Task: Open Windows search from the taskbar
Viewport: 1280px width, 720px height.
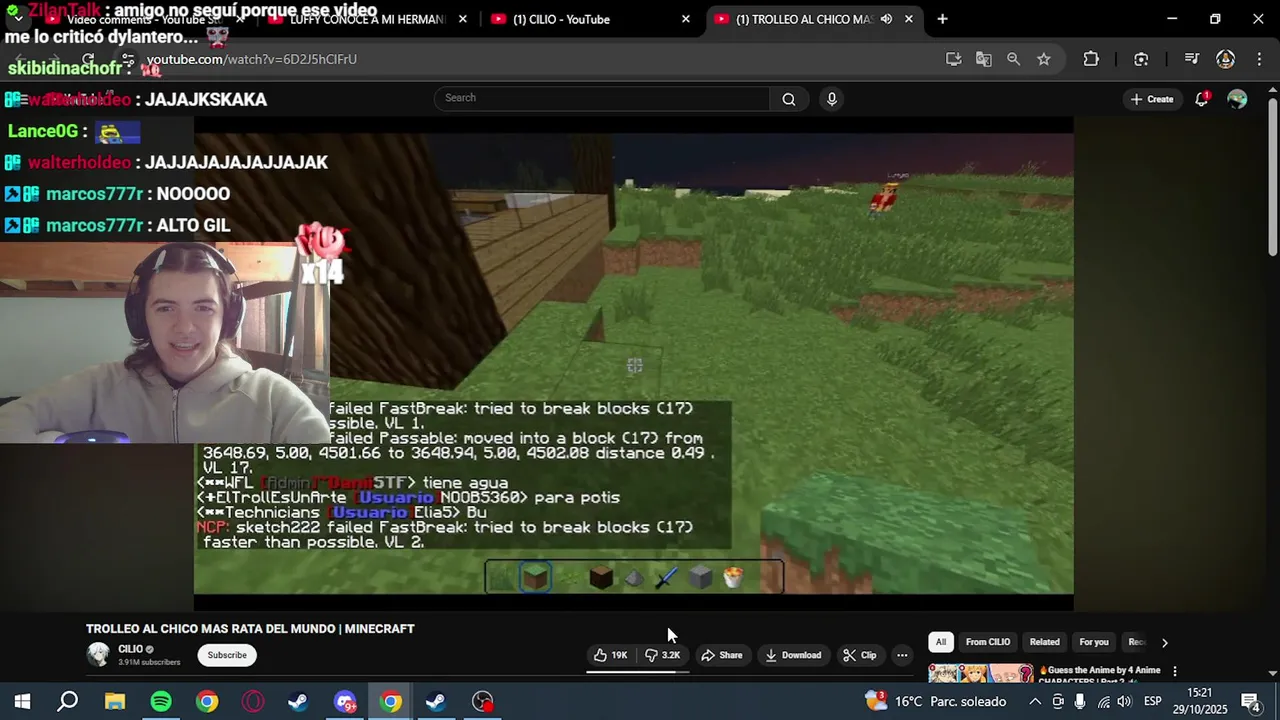Action: tap(68, 701)
